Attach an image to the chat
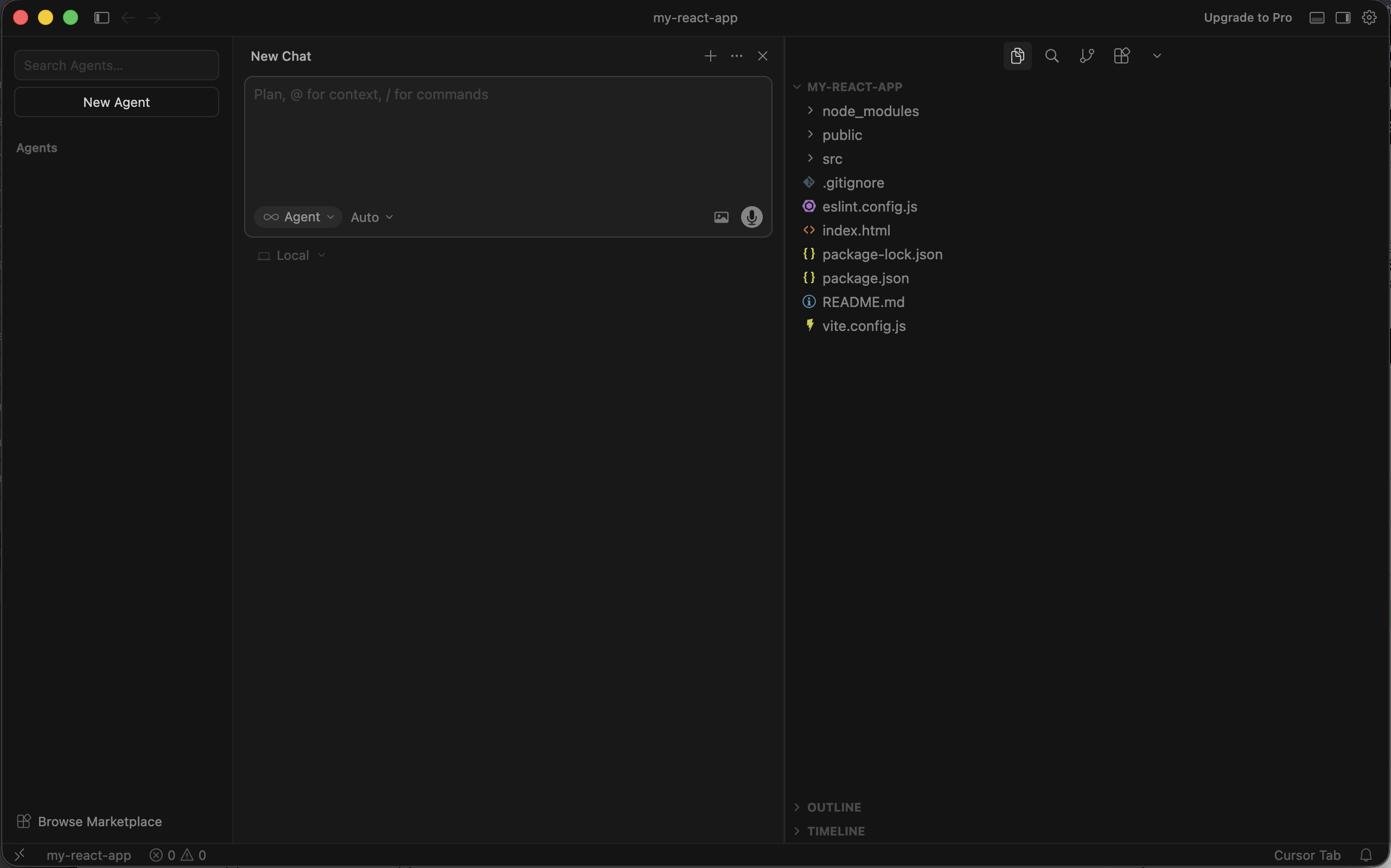The image size is (1391, 868). pos(721,217)
